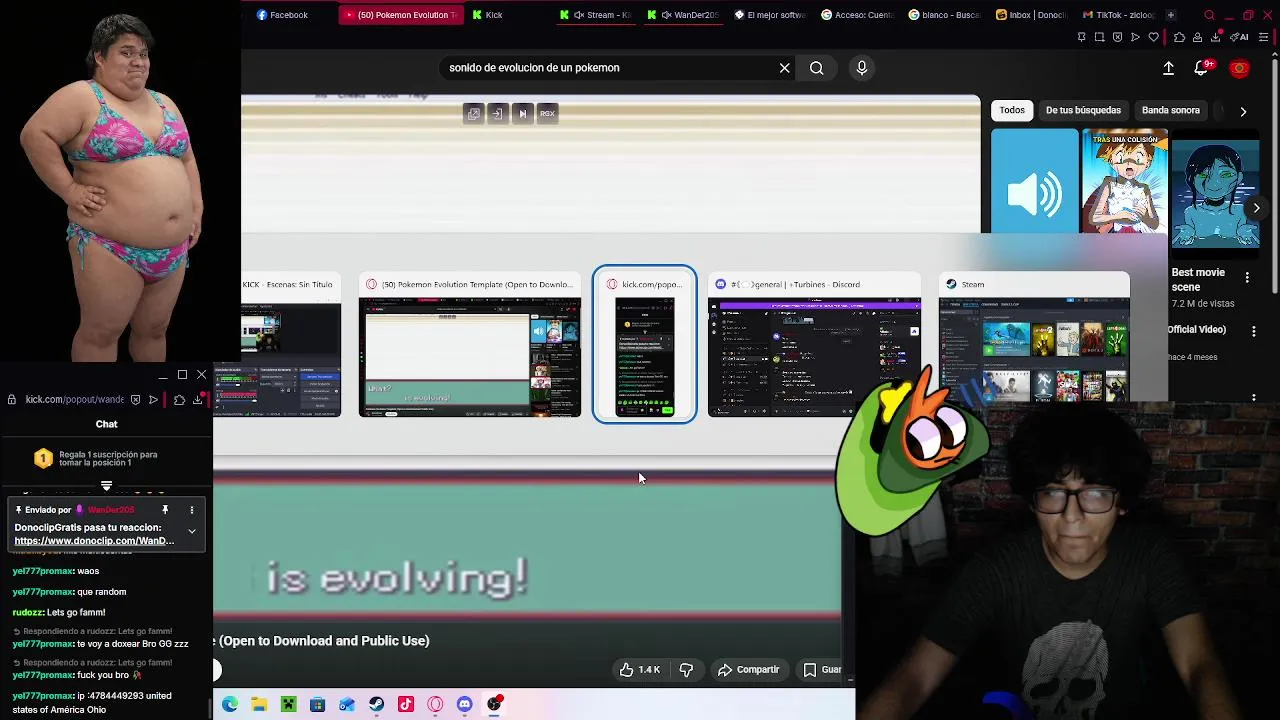Open File Explorer from the taskbar

259,705
